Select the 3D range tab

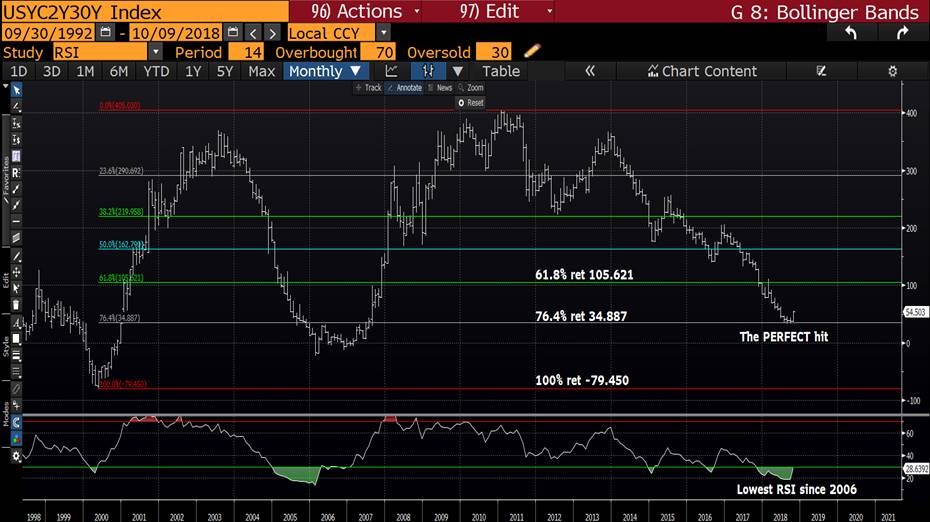[x=52, y=71]
